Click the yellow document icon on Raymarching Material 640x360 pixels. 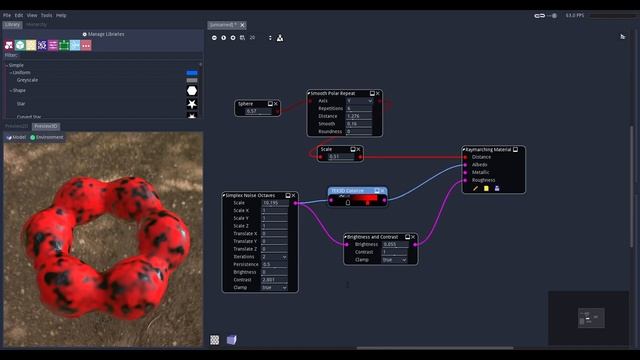click(486, 188)
